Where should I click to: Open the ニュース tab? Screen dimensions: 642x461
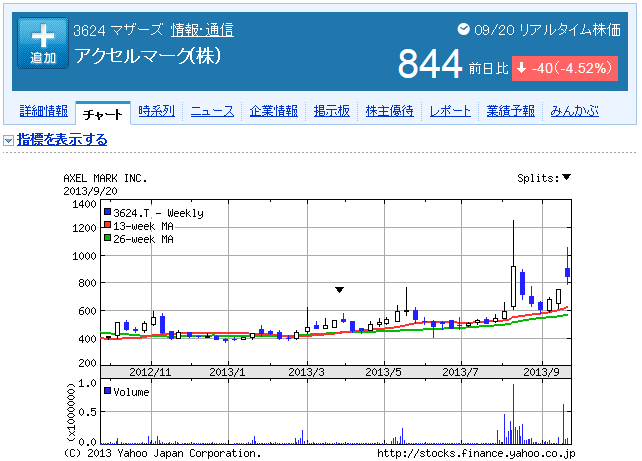click(212, 111)
